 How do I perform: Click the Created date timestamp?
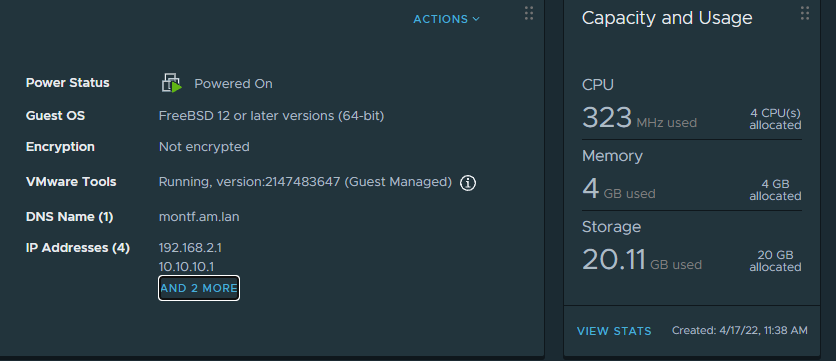click(739, 331)
